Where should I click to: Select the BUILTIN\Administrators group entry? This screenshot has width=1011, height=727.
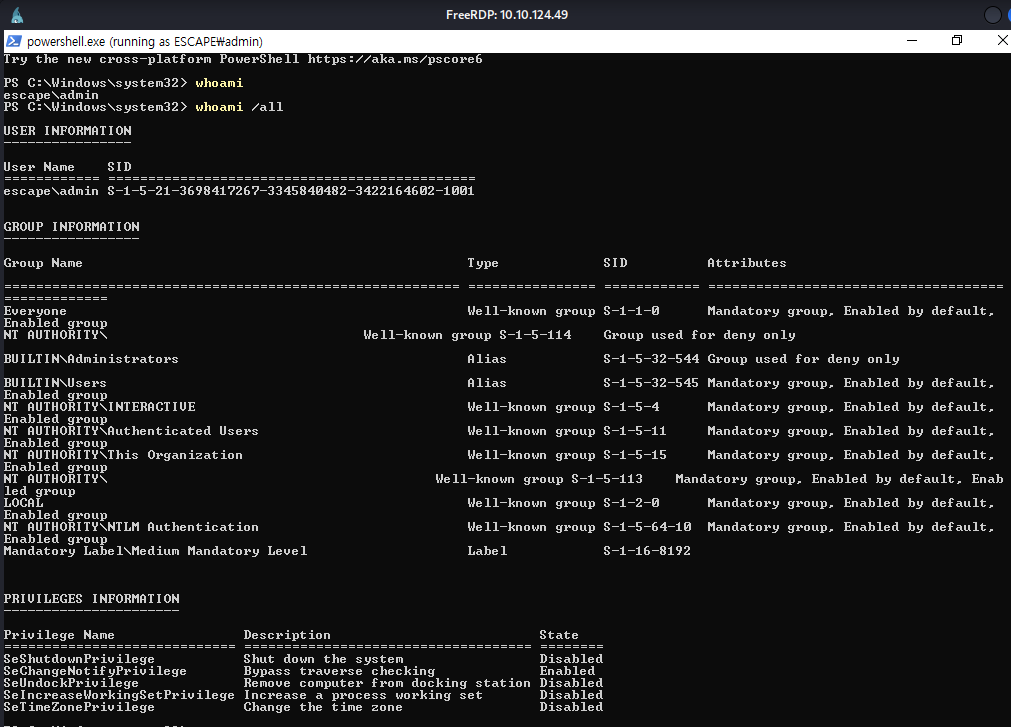coord(91,359)
